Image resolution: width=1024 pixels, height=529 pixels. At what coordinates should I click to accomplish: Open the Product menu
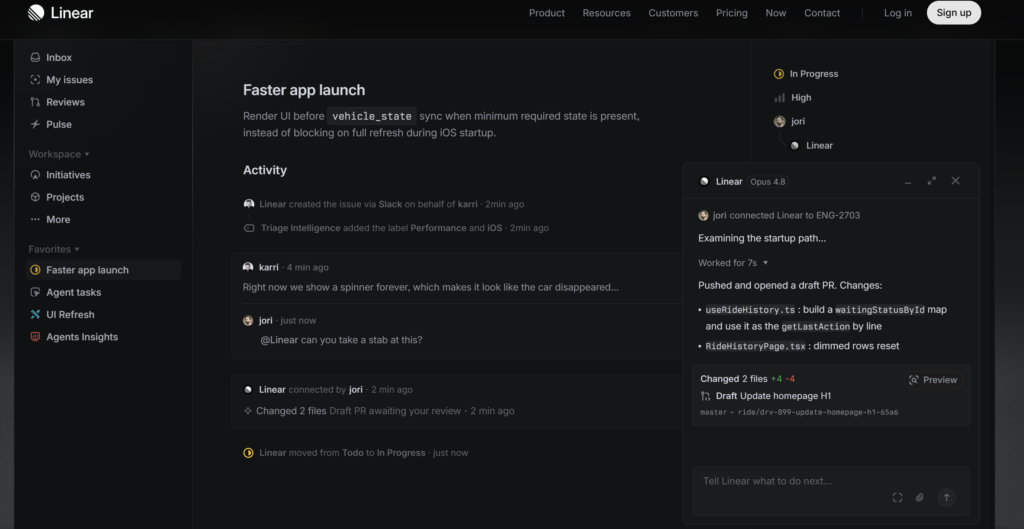(547, 13)
